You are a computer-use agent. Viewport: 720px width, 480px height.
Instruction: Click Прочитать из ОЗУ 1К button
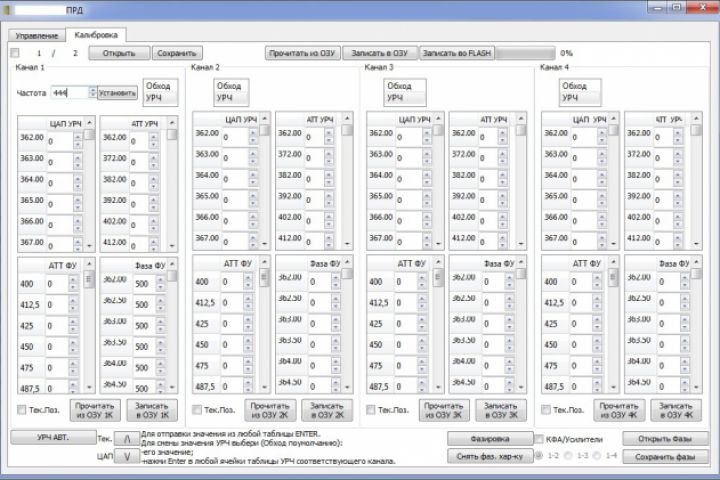95,410
